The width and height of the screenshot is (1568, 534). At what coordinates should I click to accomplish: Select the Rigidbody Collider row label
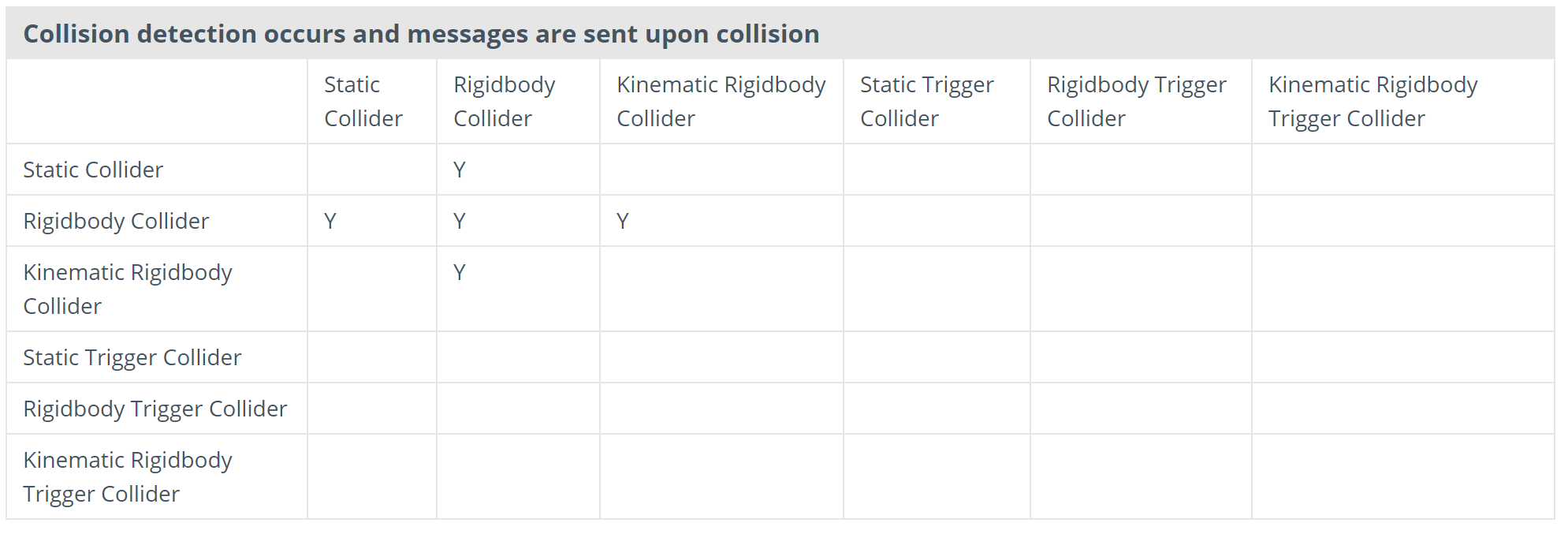click(x=116, y=221)
